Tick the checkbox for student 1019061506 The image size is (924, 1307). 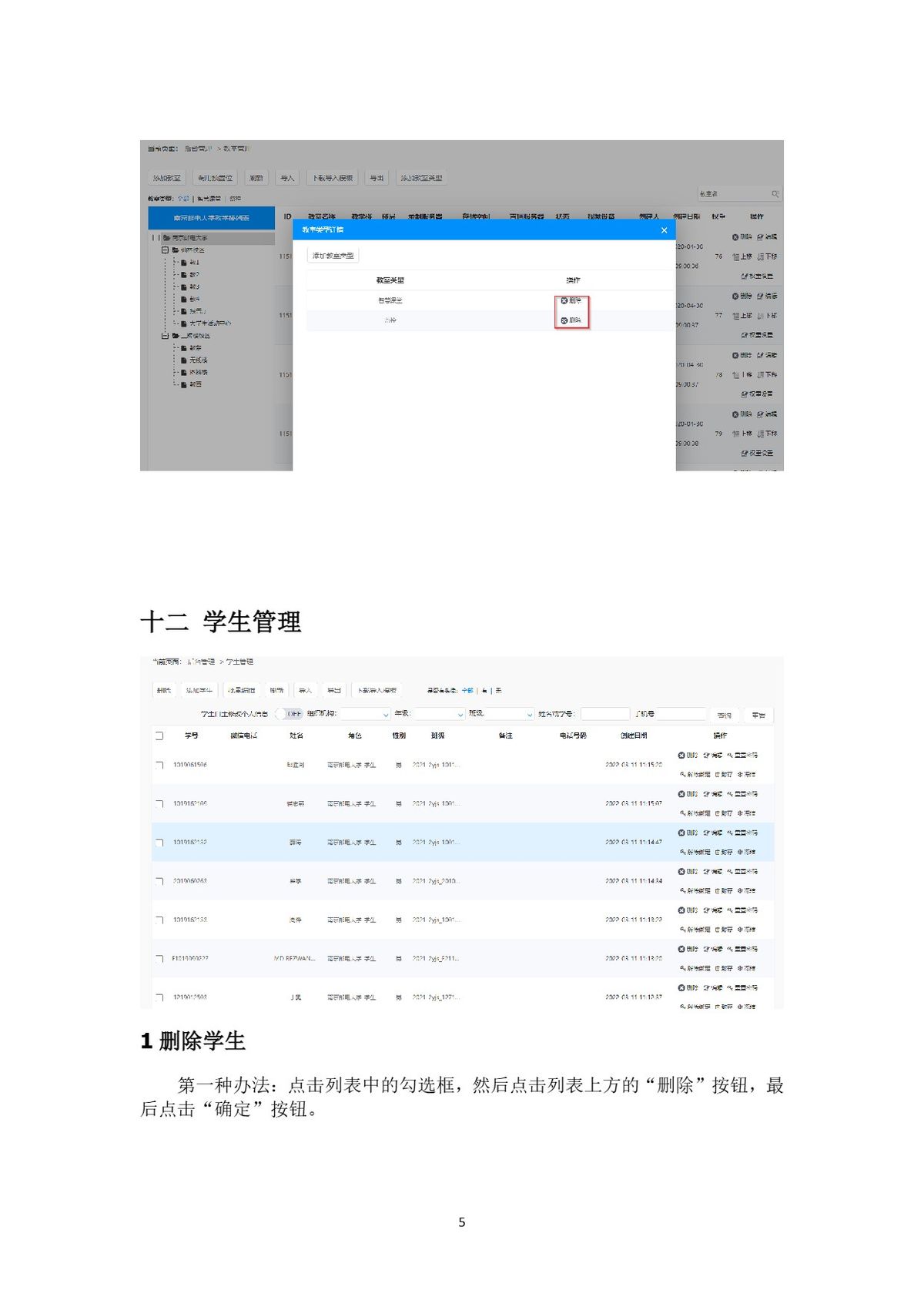(x=159, y=765)
